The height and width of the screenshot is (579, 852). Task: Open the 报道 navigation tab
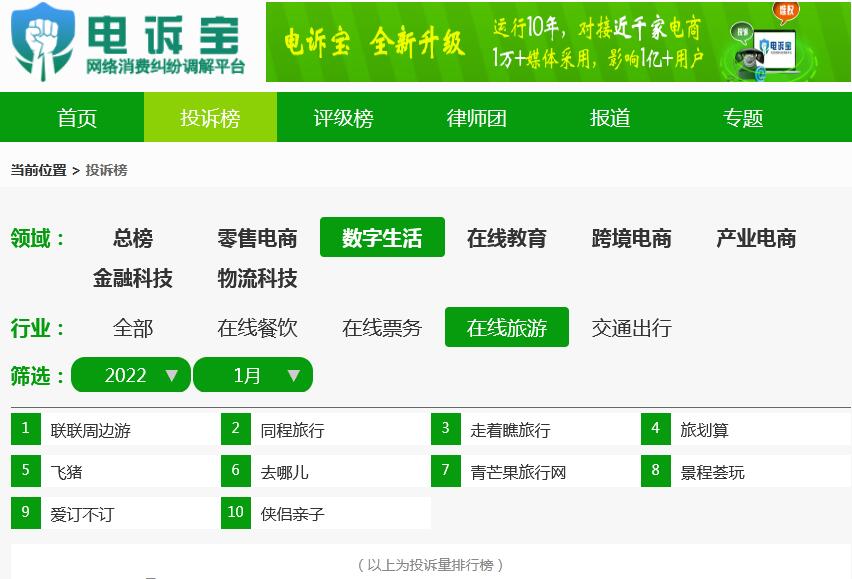coord(610,118)
